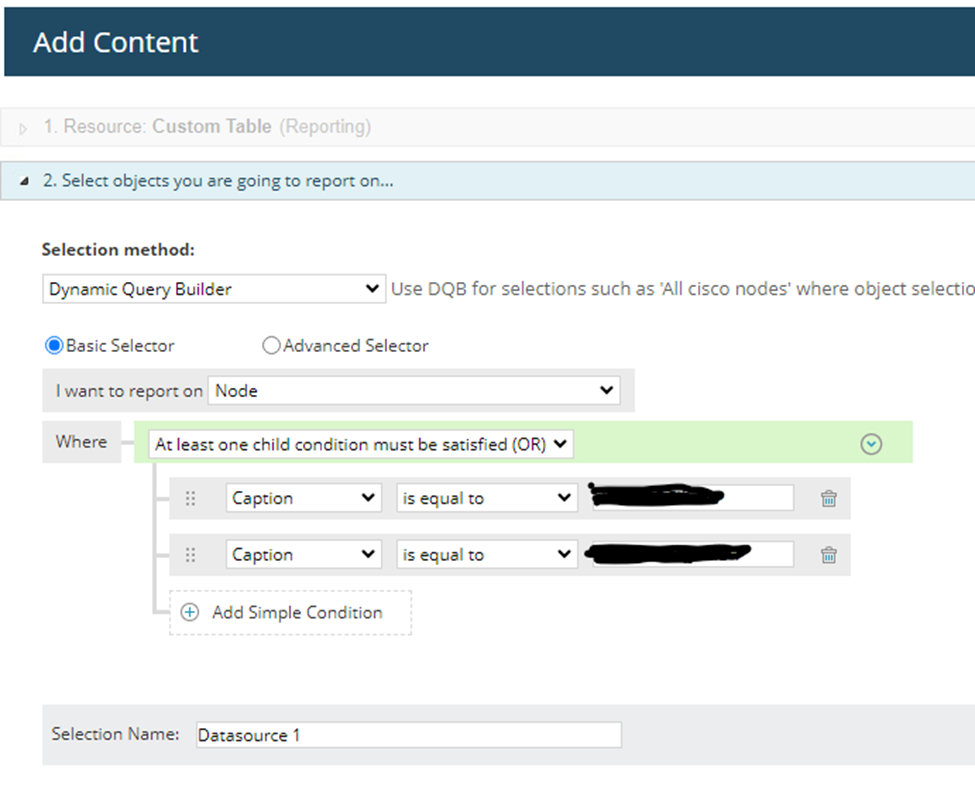The width and height of the screenshot is (975, 809).
Task: Open the 'I want to report on' Node dropdown
Action: [x=414, y=391]
